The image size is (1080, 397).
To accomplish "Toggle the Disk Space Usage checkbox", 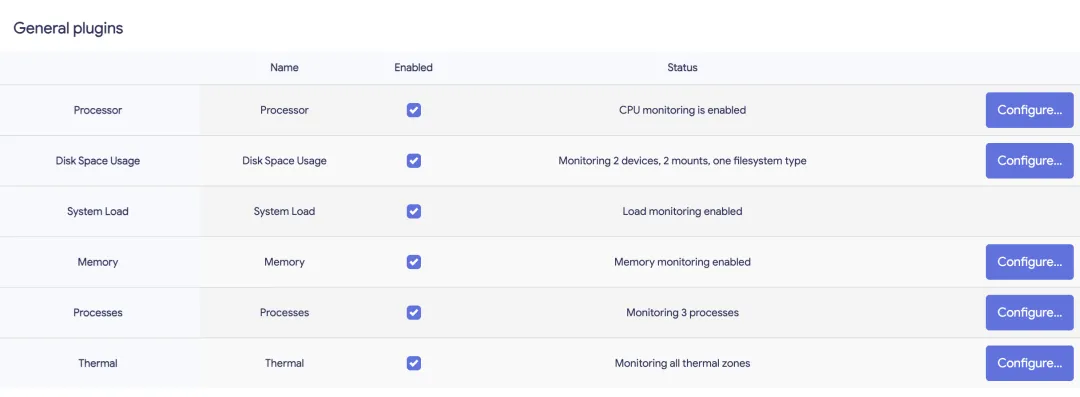I will tap(413, 161).
